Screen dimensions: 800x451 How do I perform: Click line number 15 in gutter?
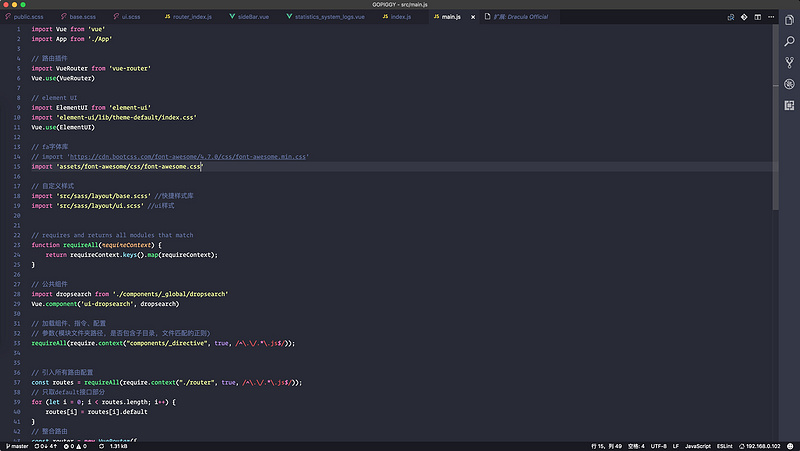[17, 166]
